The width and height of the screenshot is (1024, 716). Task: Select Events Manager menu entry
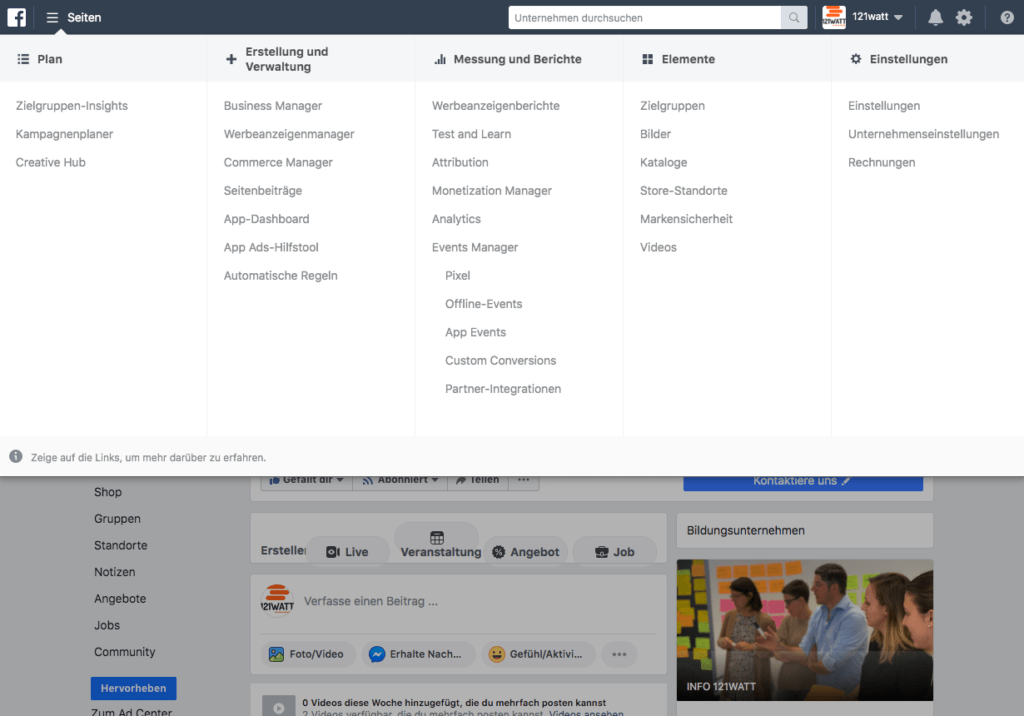tap(475, 247)
